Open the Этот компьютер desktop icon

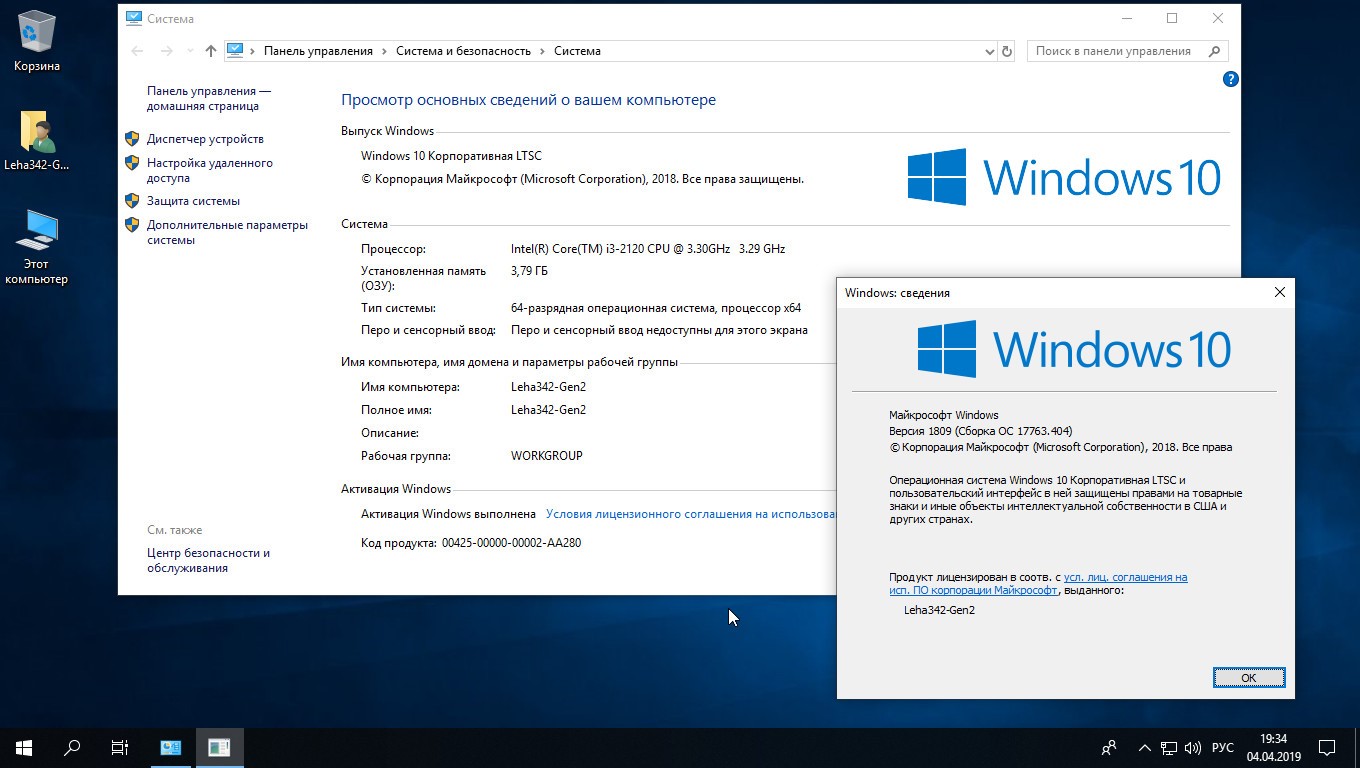37,247
